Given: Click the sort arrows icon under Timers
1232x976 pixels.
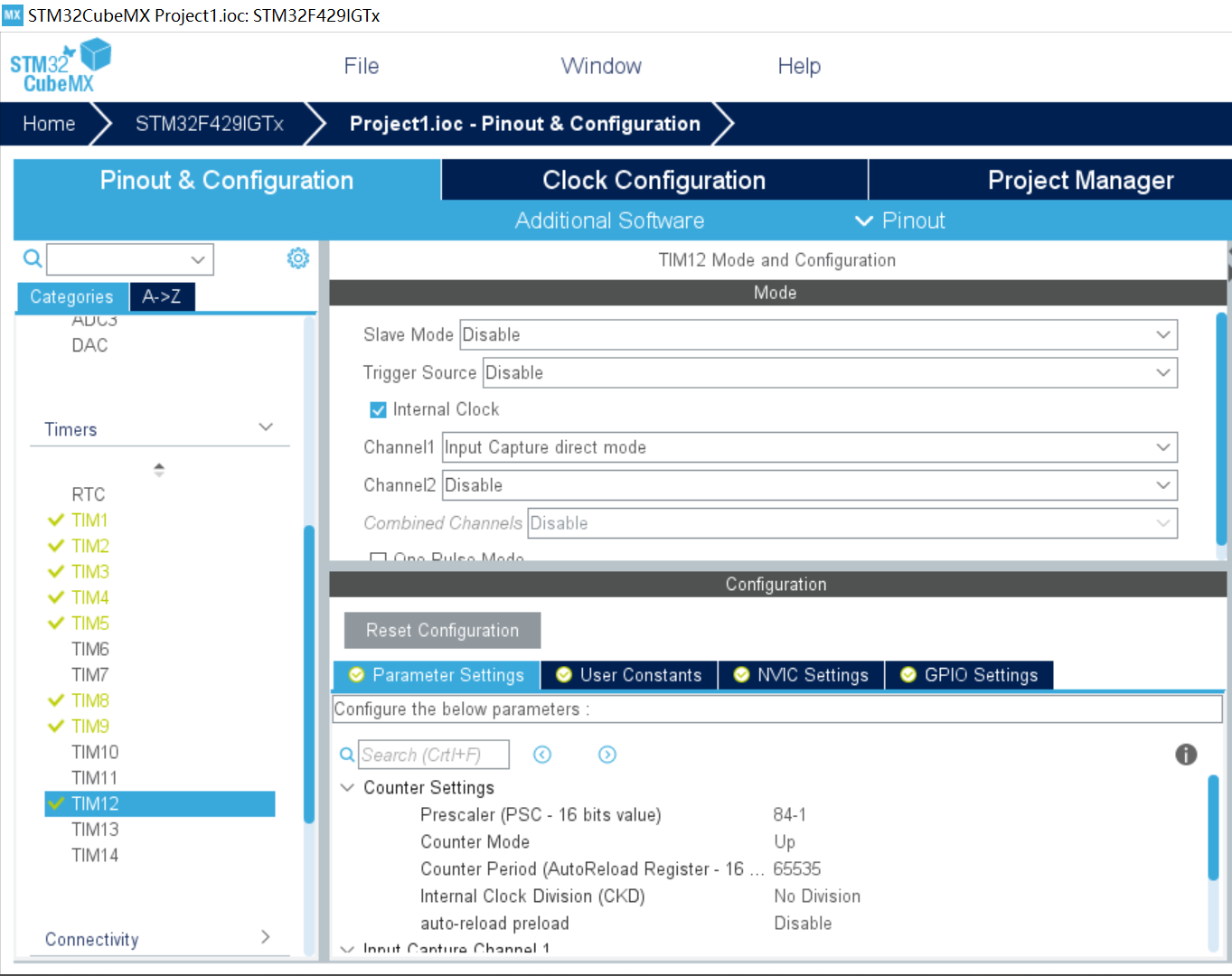Looking at the screenshot, I should (x=159, y=470).
